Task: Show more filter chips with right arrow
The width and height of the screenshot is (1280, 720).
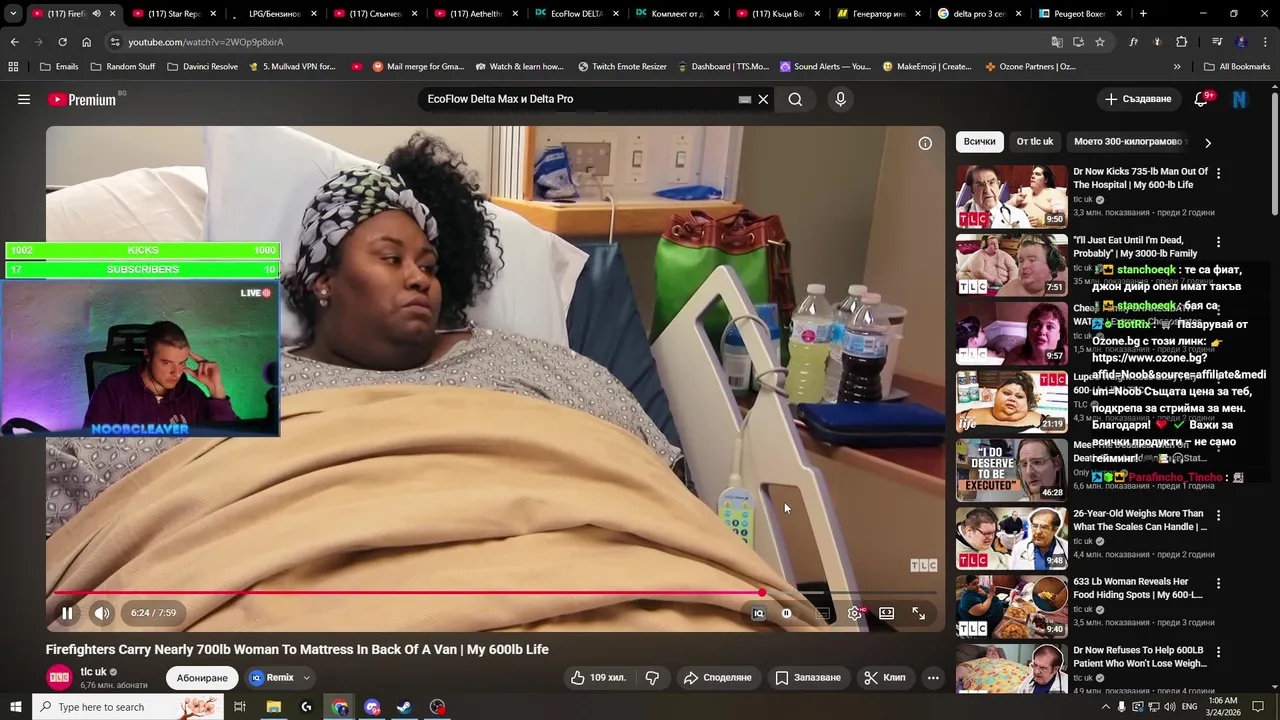Action: tap(1208, 143)
